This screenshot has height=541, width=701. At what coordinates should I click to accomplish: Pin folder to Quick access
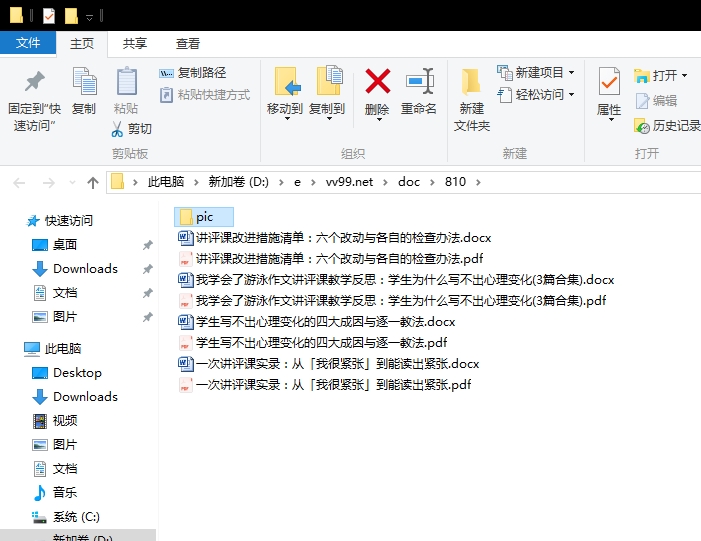[34, 100]
